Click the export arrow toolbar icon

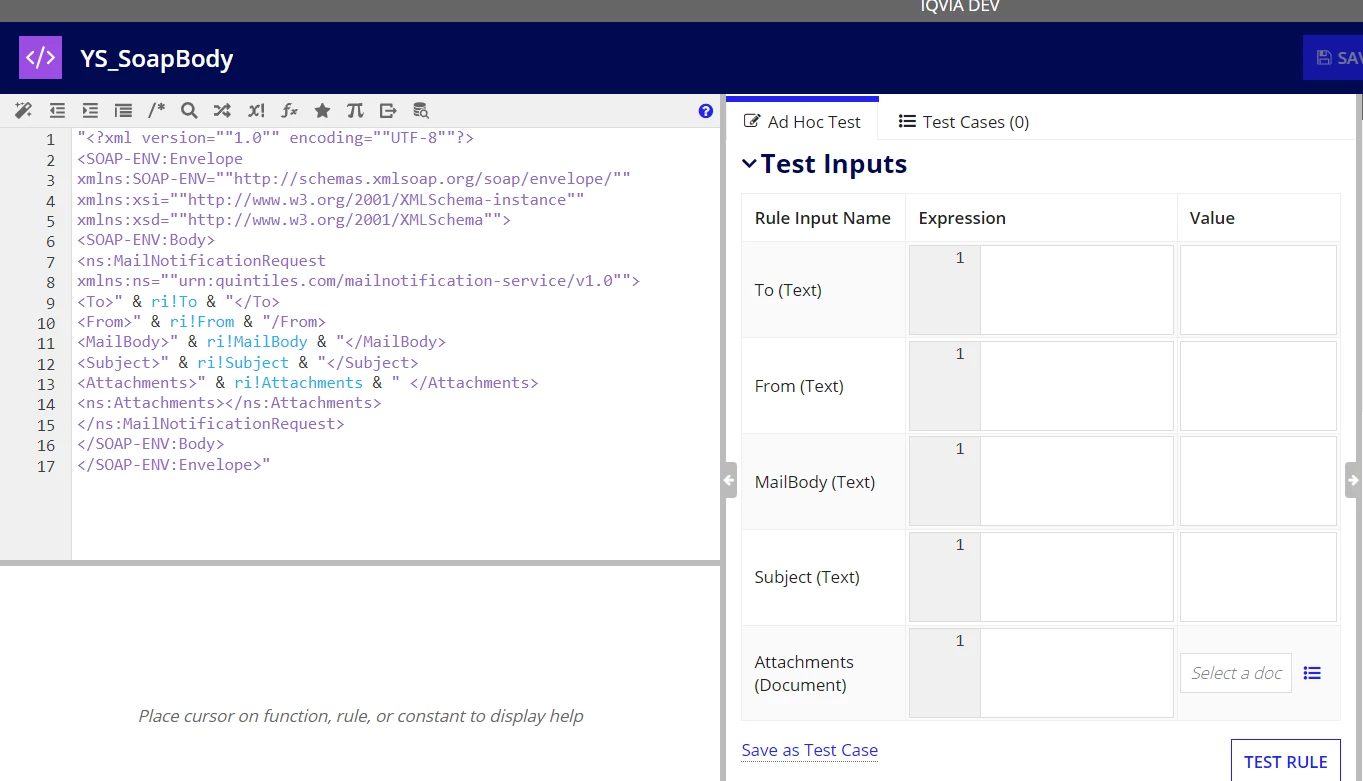coord(388,111)
